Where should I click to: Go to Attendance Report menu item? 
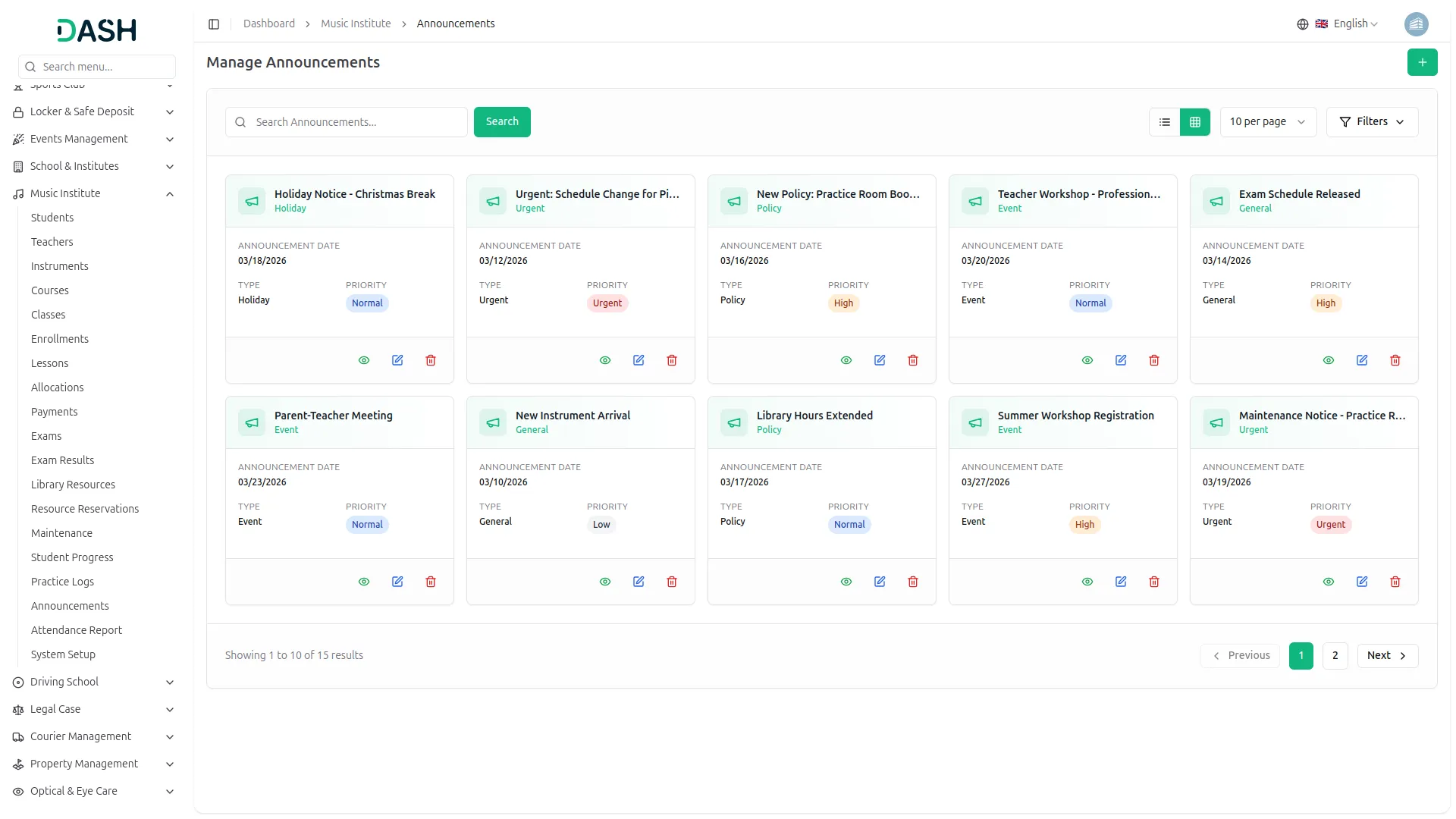pos(77,630)
